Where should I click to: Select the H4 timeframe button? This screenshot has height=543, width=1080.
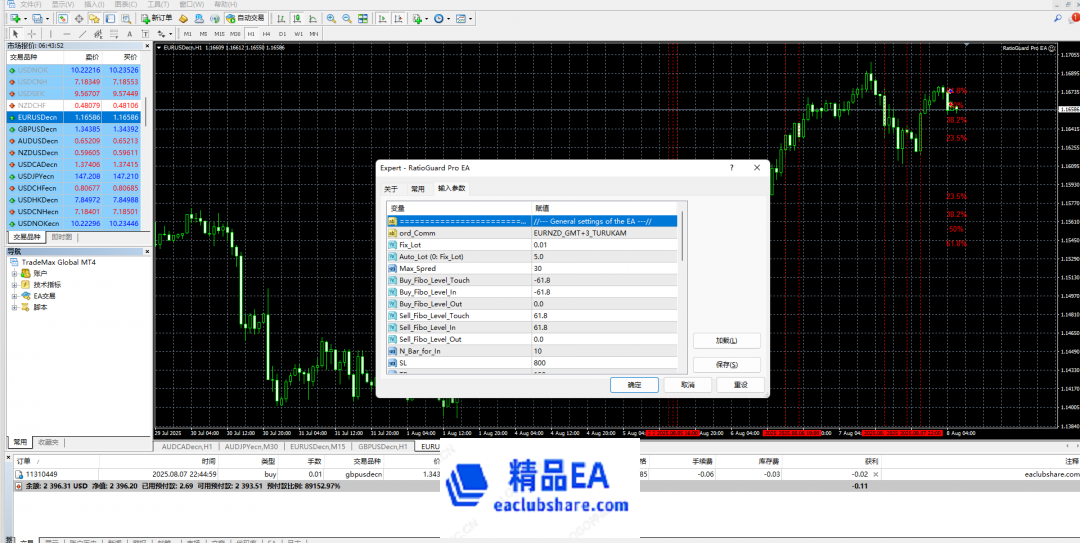tap(265, 34)
